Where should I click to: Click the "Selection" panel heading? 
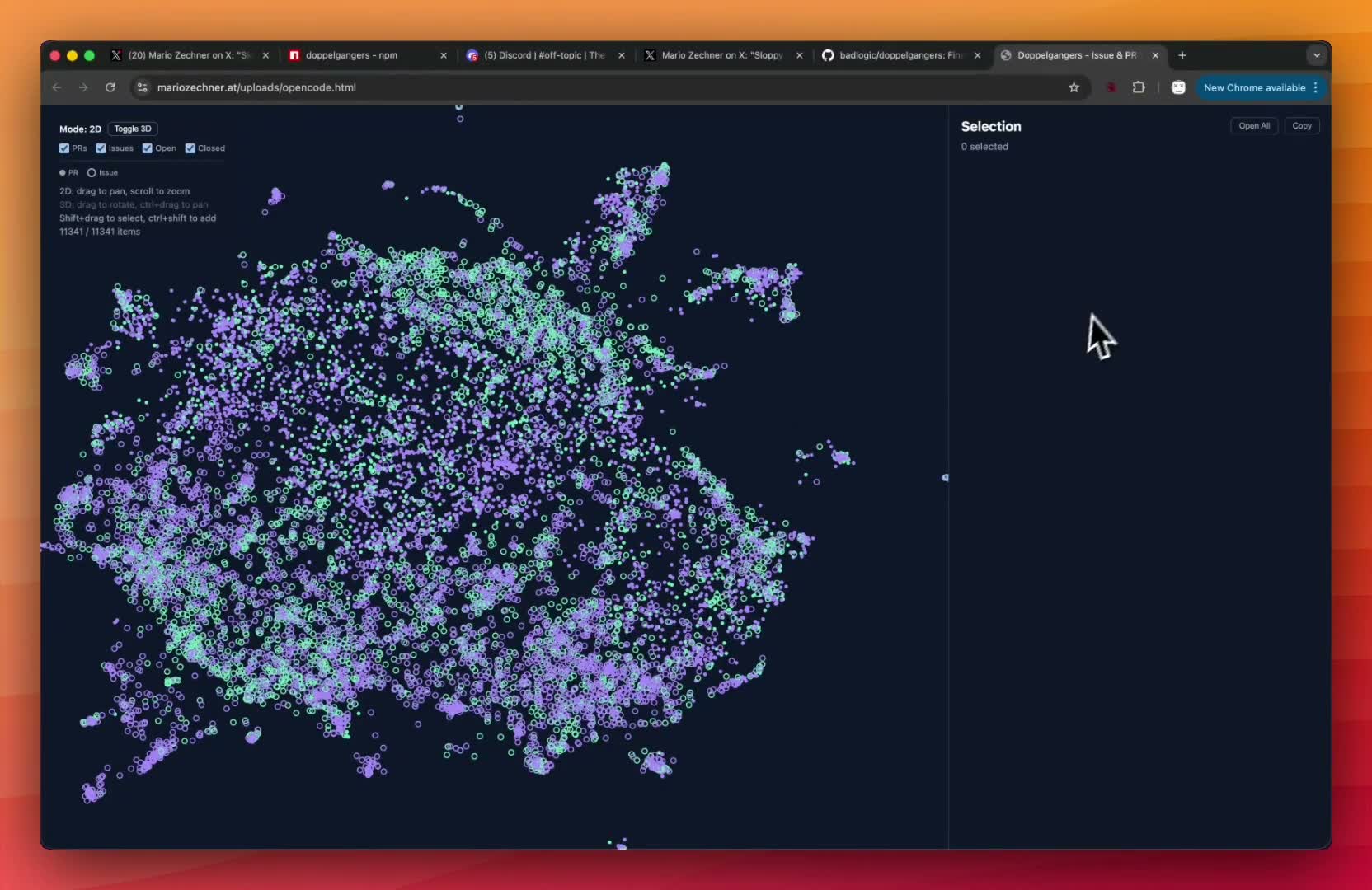[x=991, y=126]
